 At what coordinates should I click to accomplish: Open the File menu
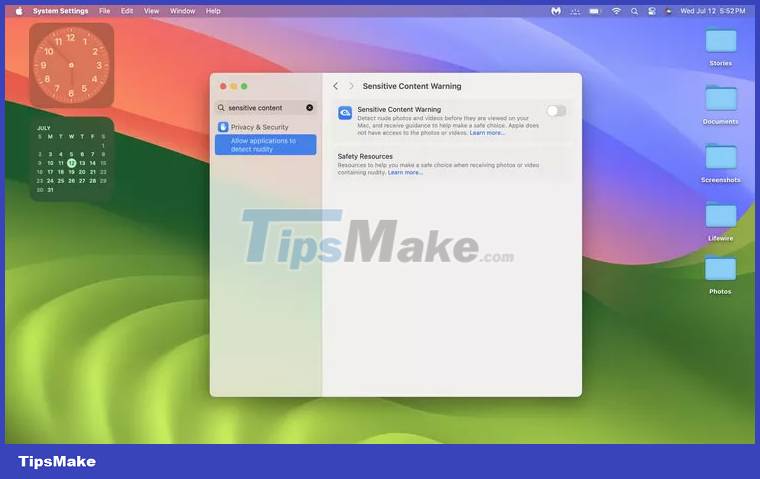[104, 11]
